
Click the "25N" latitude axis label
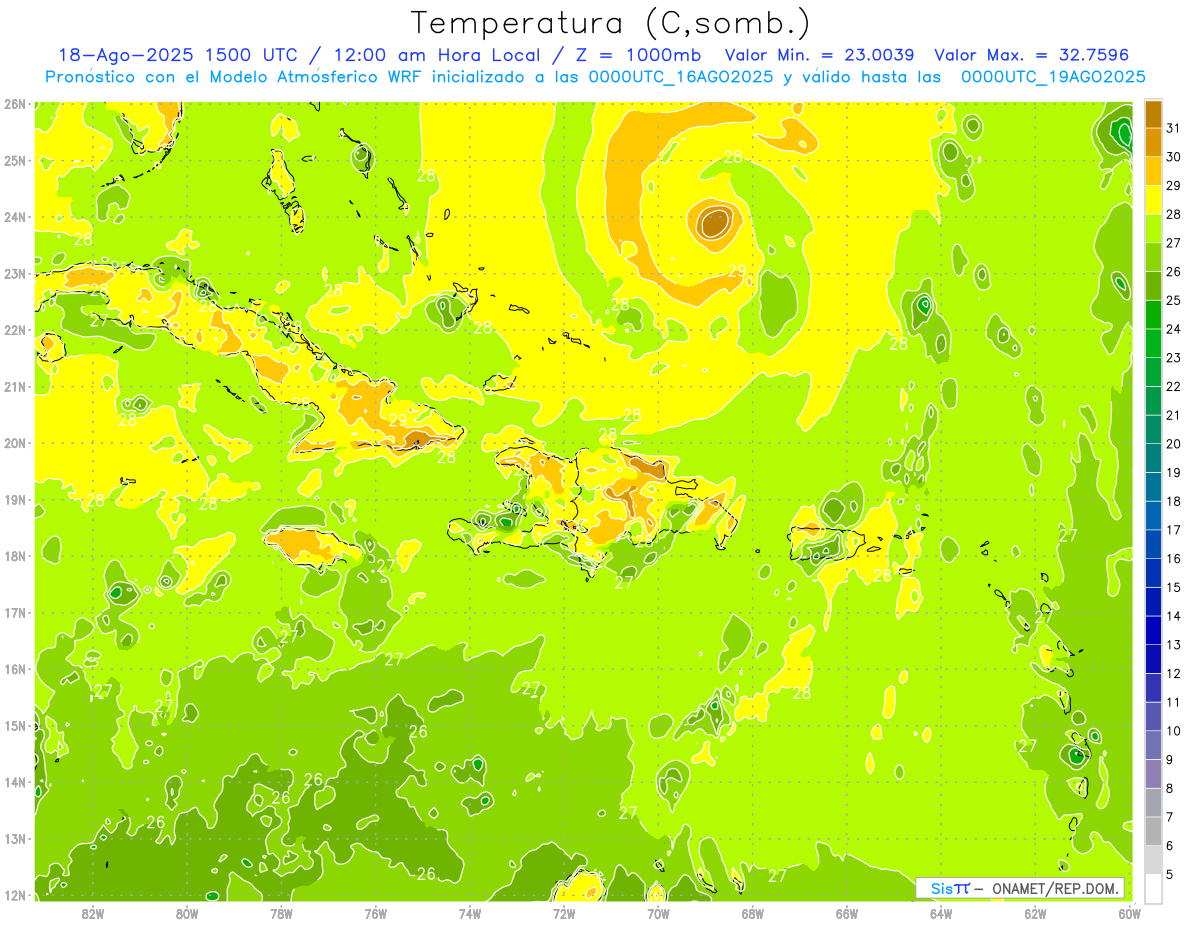pyautogui.click(x=14, y=160)
